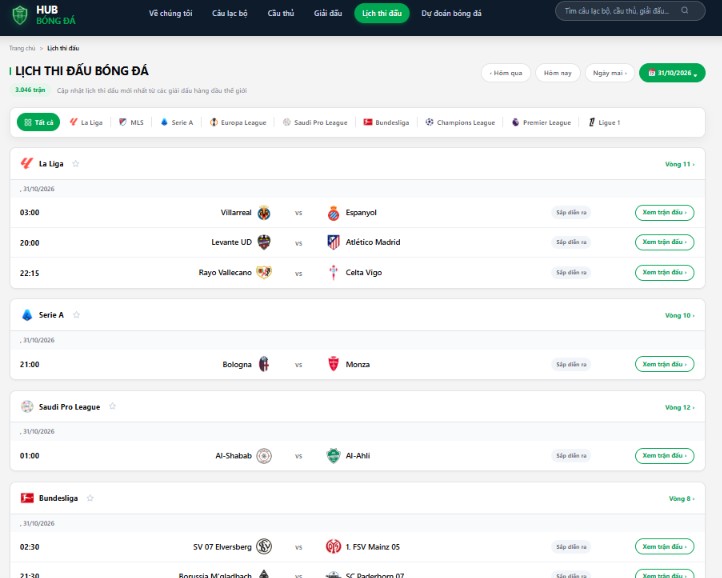The image size is (722, 578).
Task: Open the Cầu thủ menu
Action: pos(281,13)
